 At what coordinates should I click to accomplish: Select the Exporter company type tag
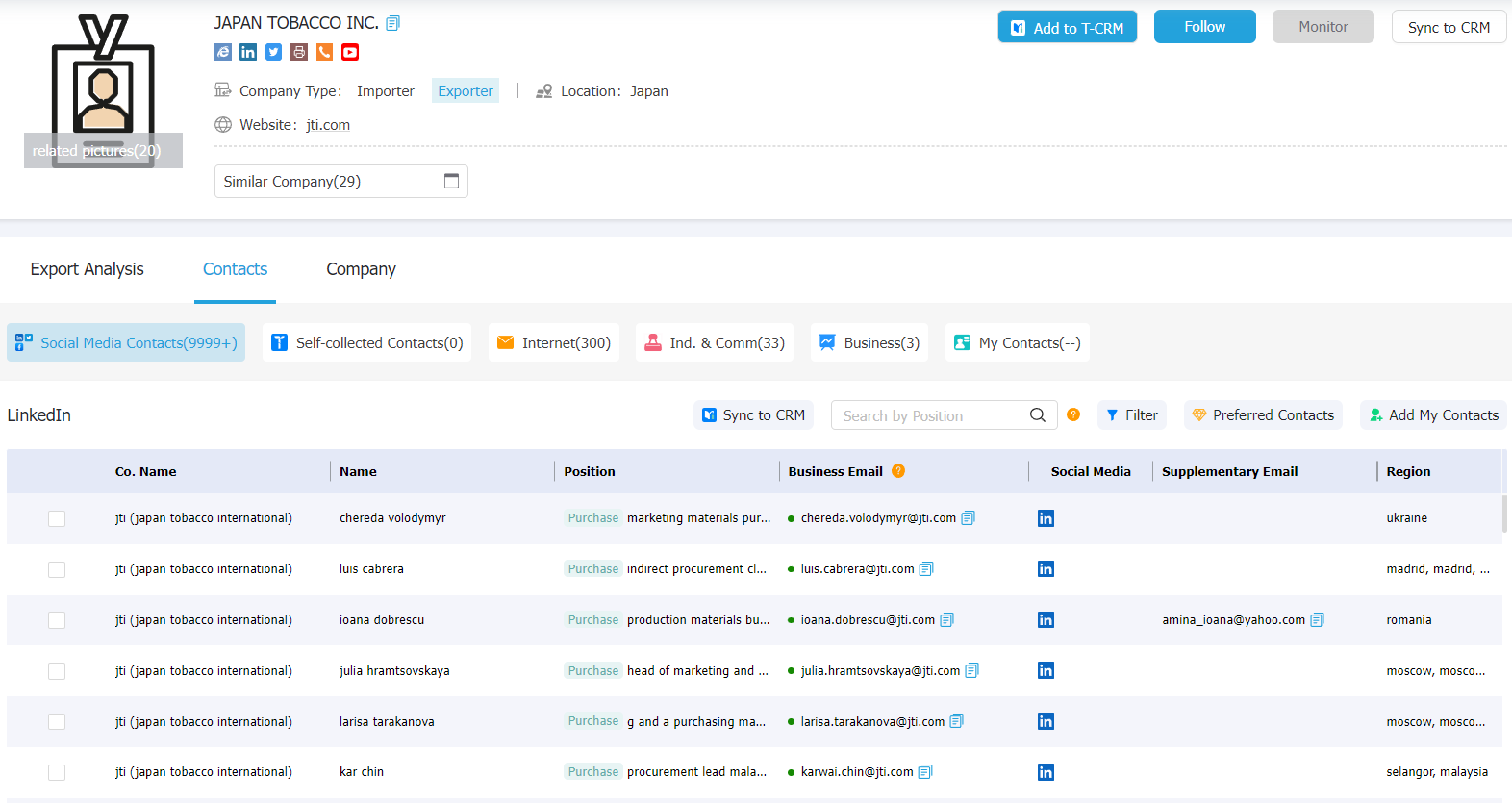tap(466, 90)
